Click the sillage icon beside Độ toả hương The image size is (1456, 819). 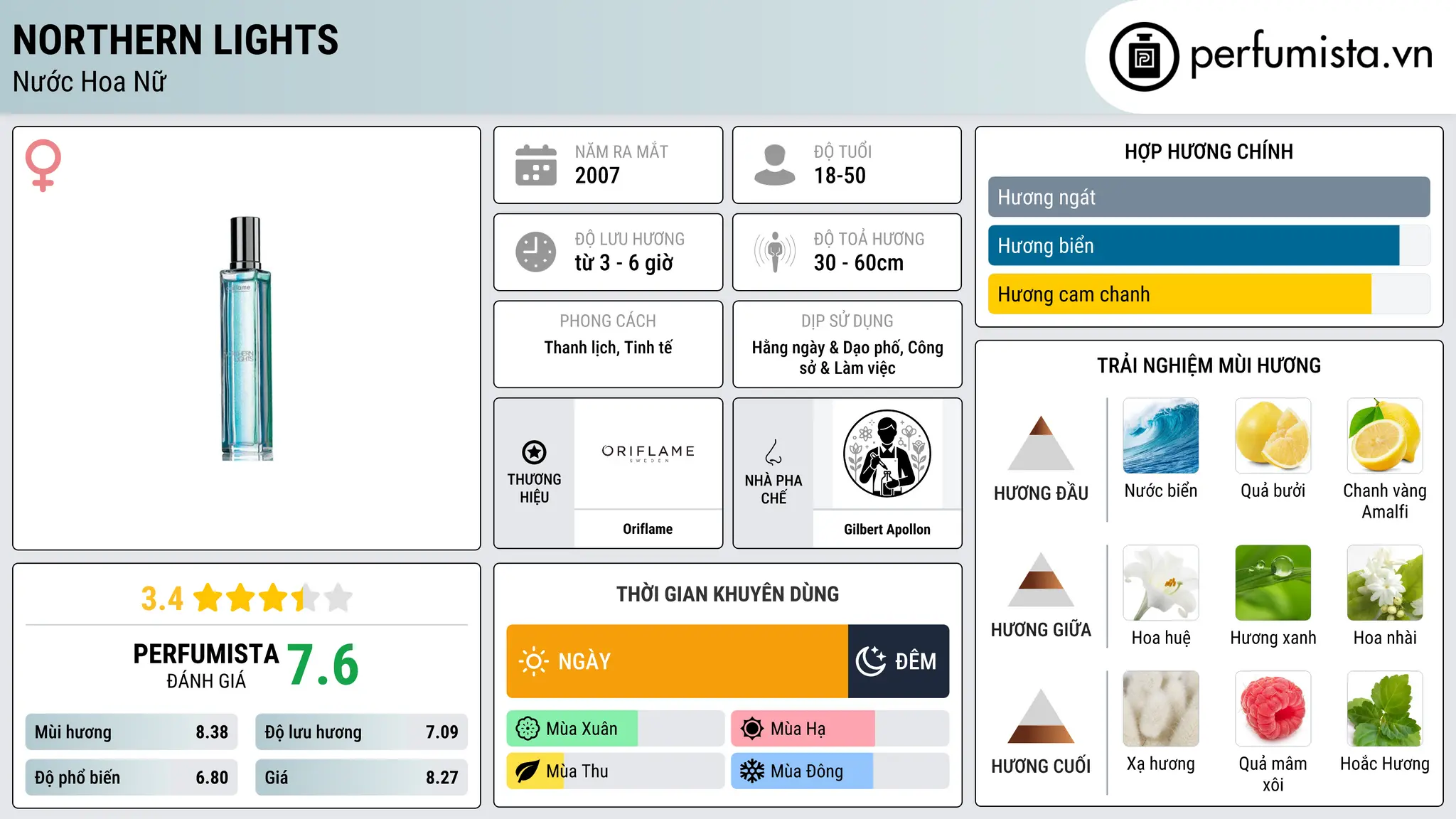(x=774, y=252)
